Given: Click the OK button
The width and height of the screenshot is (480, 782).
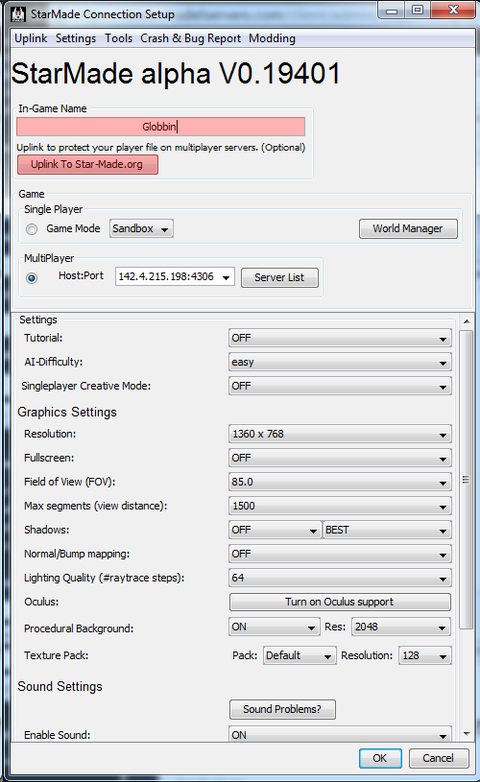Looking at the screenshot, I should [380, 758].
